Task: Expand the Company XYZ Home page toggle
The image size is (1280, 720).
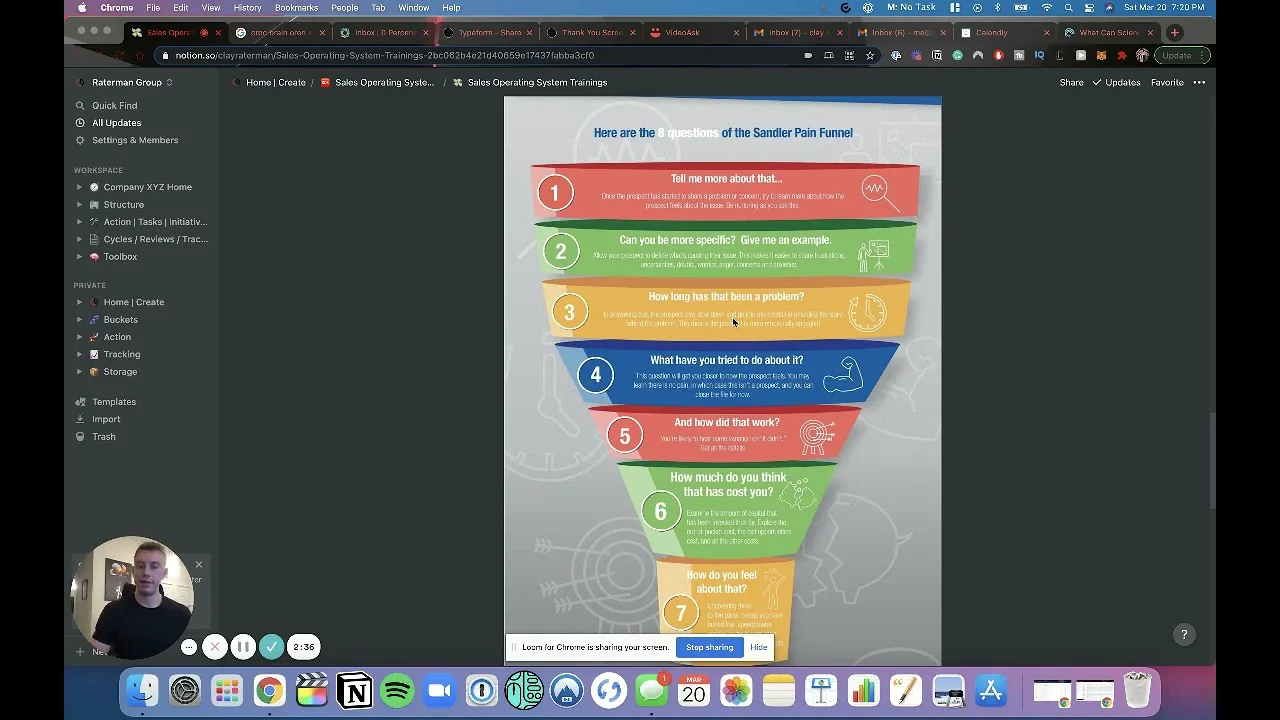Action: pos(80,187)
